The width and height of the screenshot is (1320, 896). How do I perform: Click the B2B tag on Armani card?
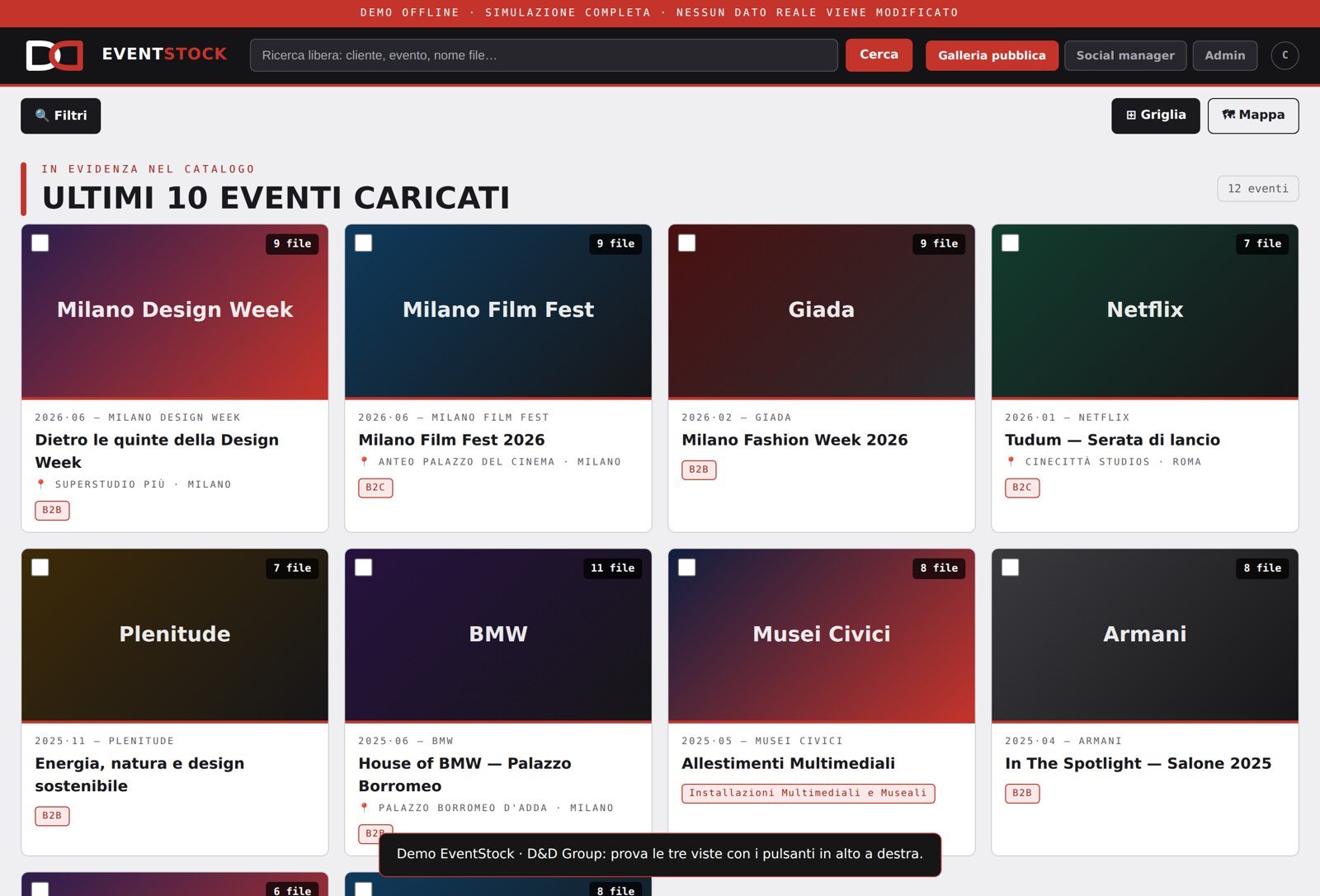tap(1022, 793)
